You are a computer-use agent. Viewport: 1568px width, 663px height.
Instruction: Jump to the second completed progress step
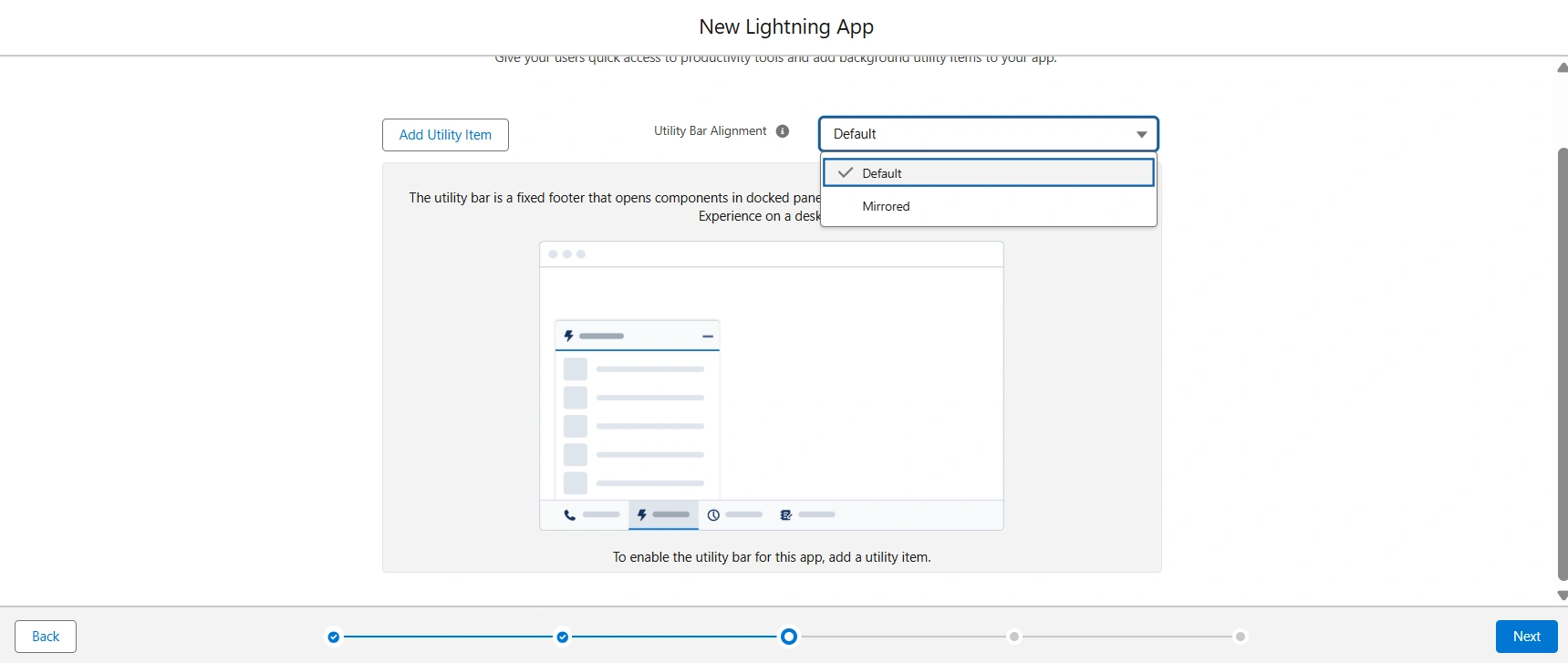point(563,637)
